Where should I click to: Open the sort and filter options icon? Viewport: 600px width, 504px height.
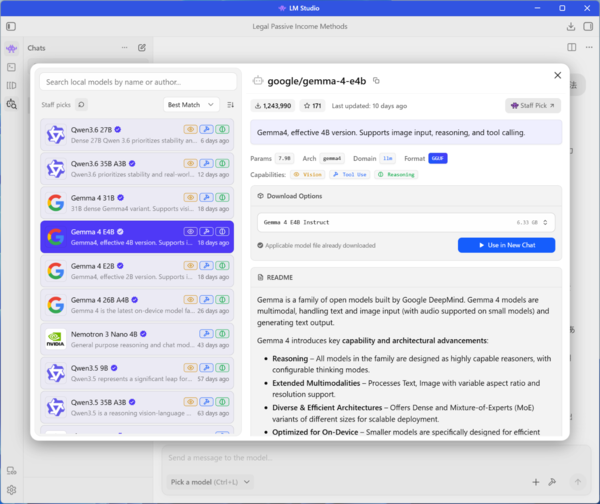click(x=230, y=104)
